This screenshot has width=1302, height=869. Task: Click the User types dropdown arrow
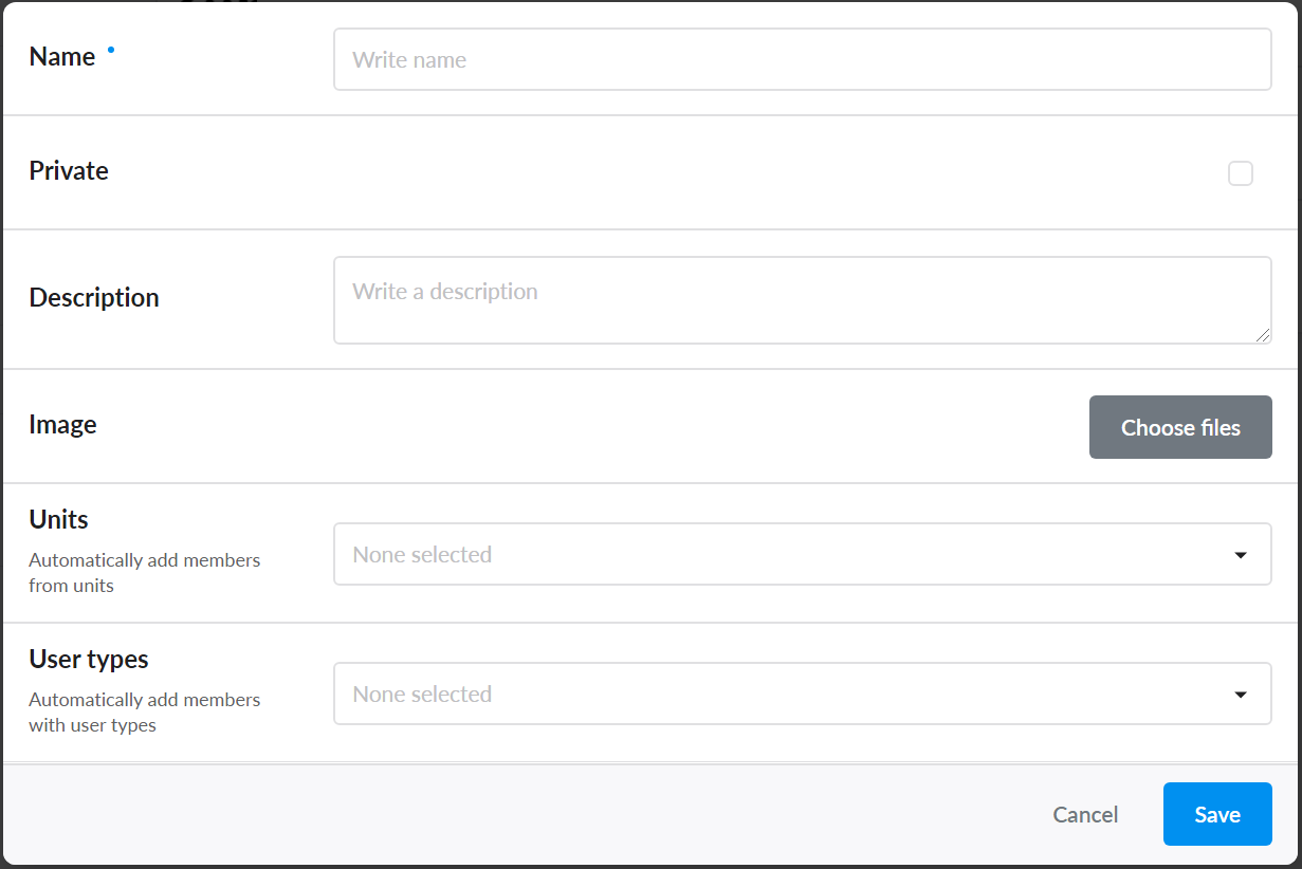(x=1240, y=695)
